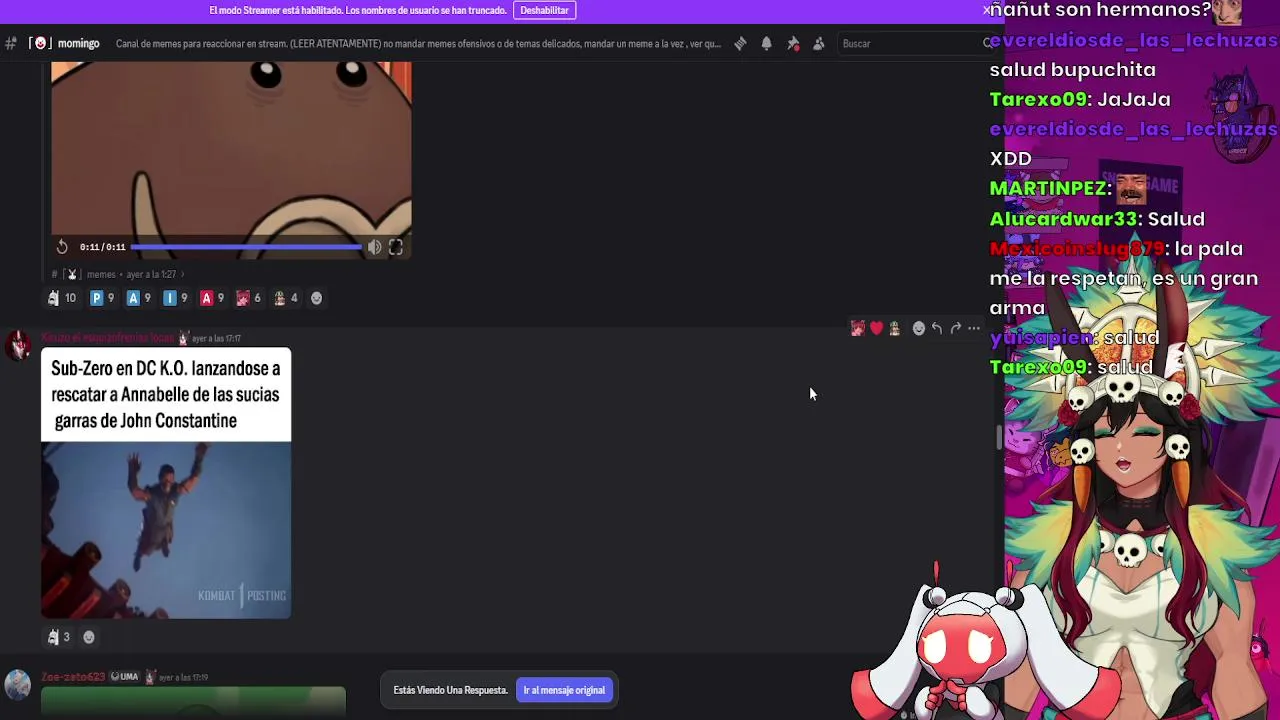The height and width of the screenshot is (720, 1280).
Task: Click the UMA server tag badge
Action: pyautogui.click(x=124, y=677)
